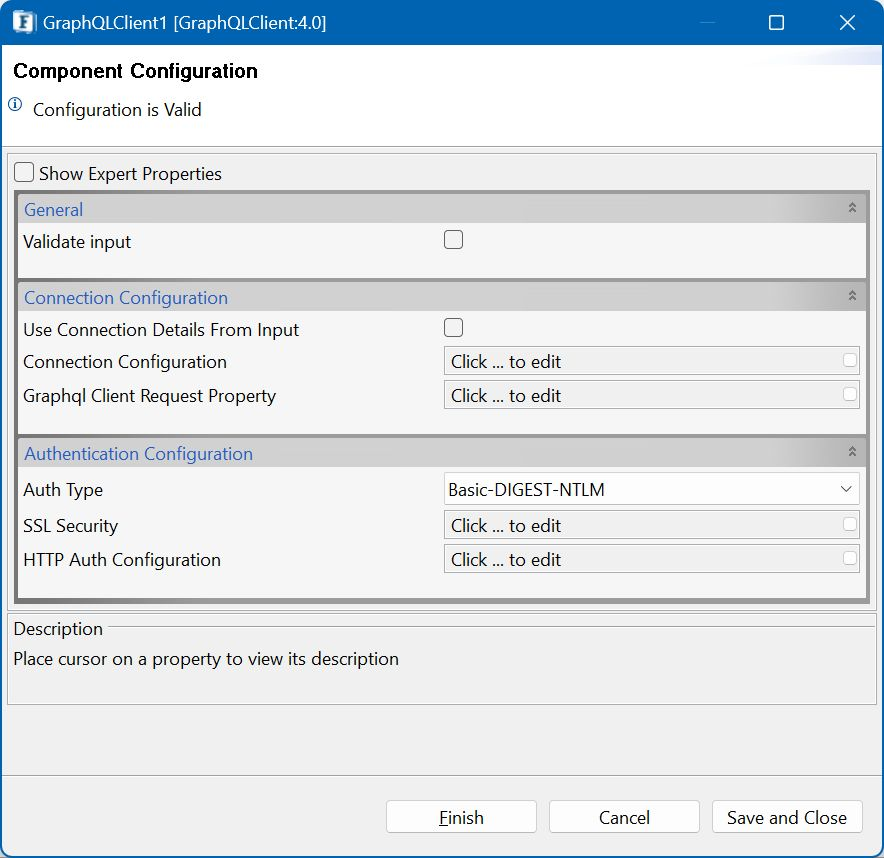Viewport: 884px width, 858px height.
Task: Open the HTTP Auth Configuration edit button
Action: 850,559
